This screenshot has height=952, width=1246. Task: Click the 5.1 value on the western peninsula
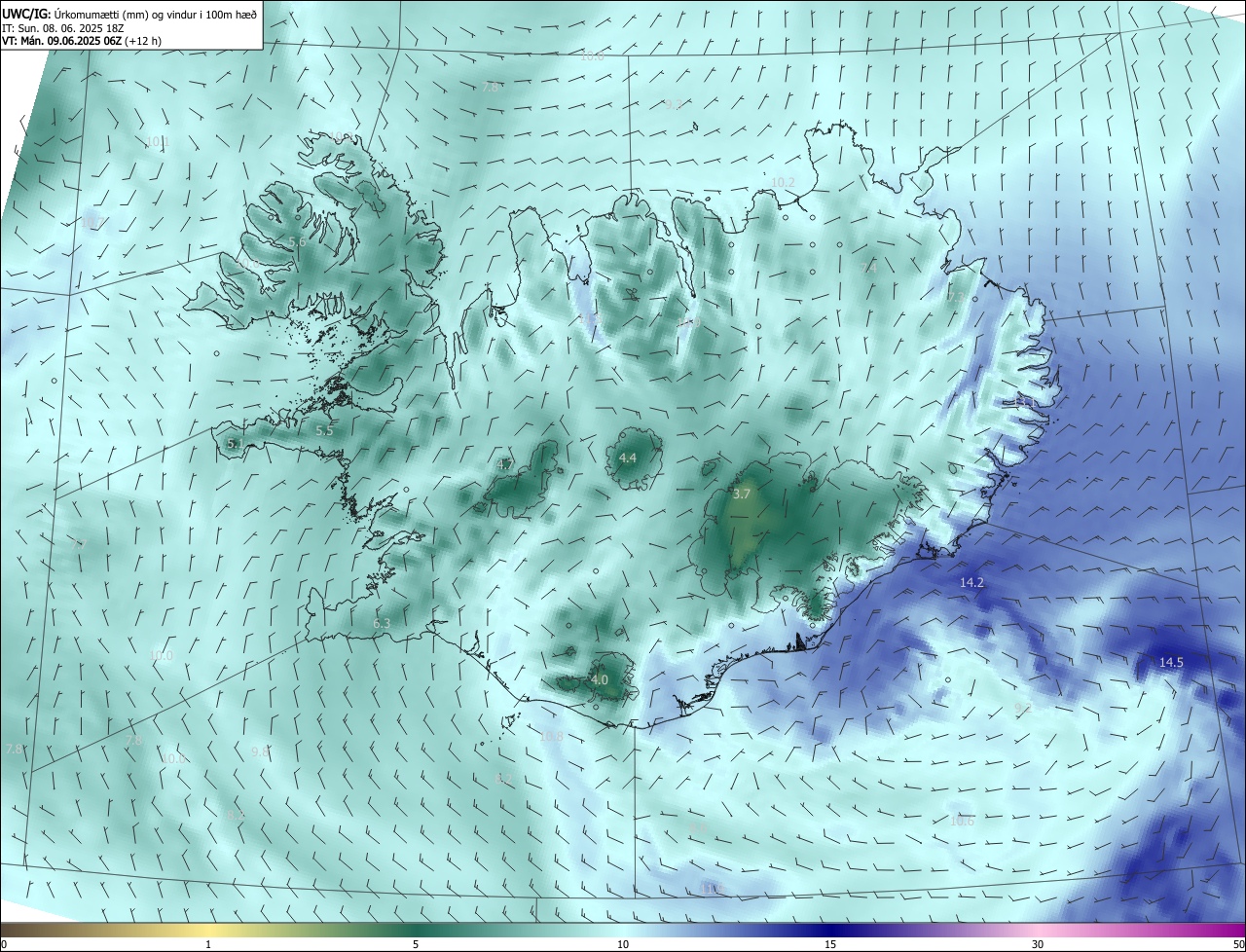pos(235,444)
